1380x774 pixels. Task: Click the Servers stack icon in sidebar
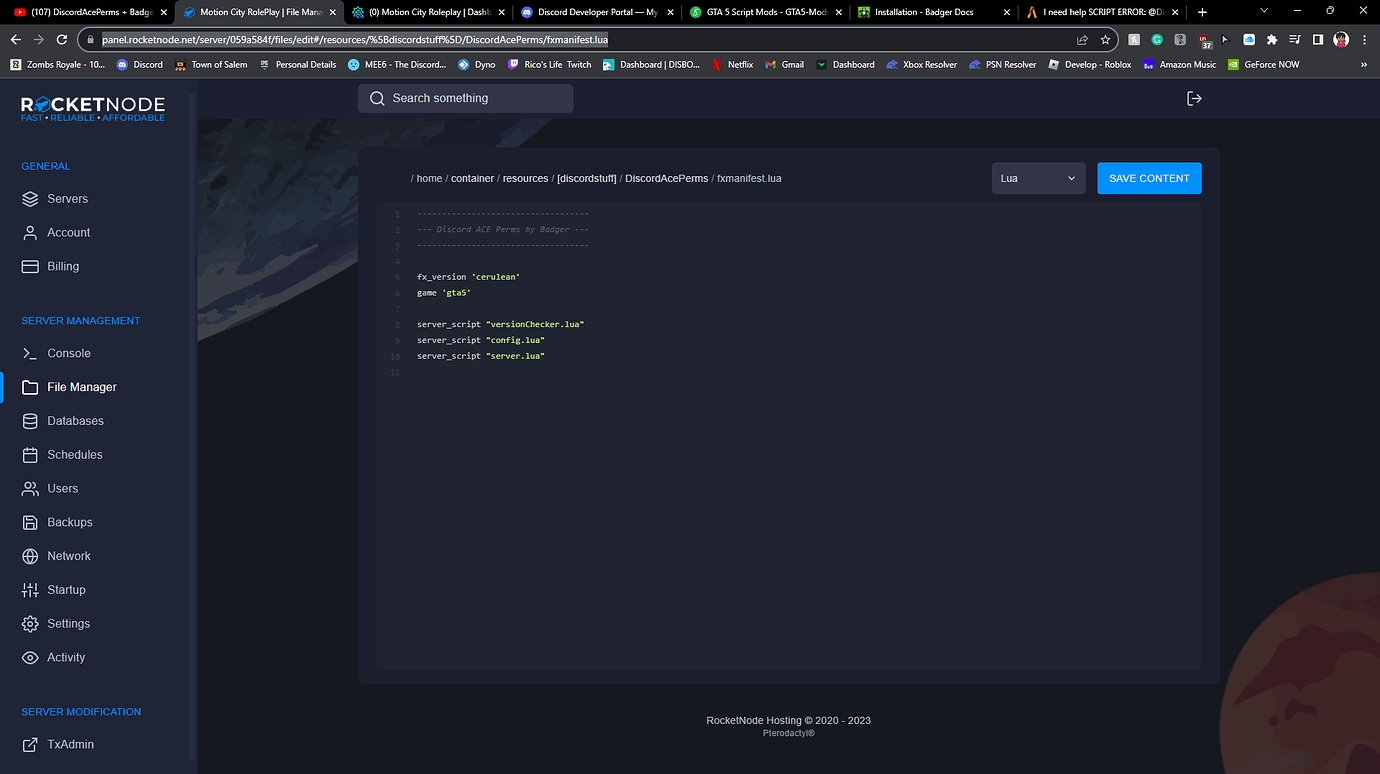pos(30,199)
